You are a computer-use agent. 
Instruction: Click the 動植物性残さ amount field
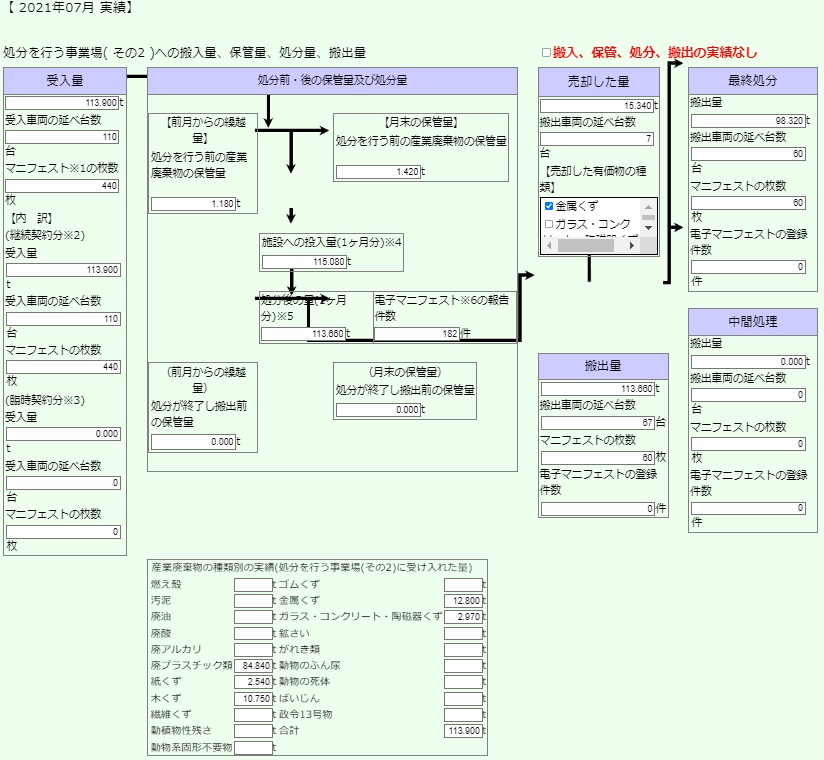[x=253, y=731]
